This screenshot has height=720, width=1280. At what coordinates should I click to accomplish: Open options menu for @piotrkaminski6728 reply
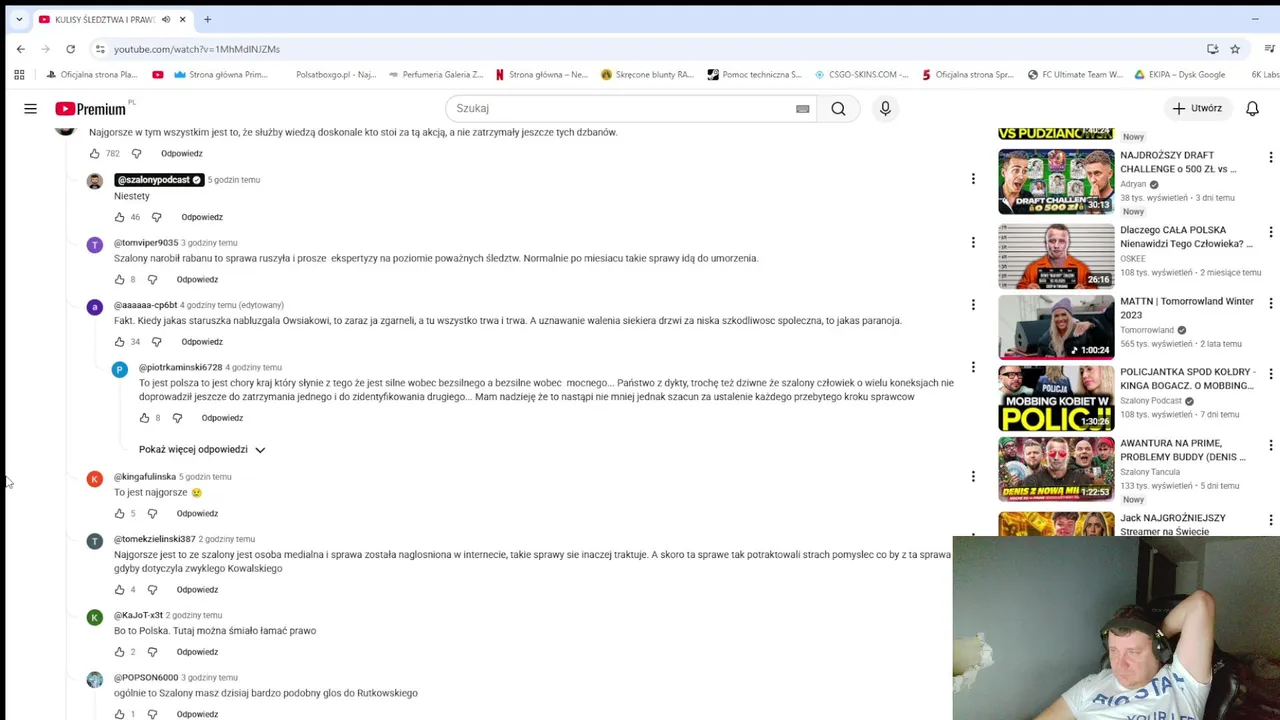(972, 367)
